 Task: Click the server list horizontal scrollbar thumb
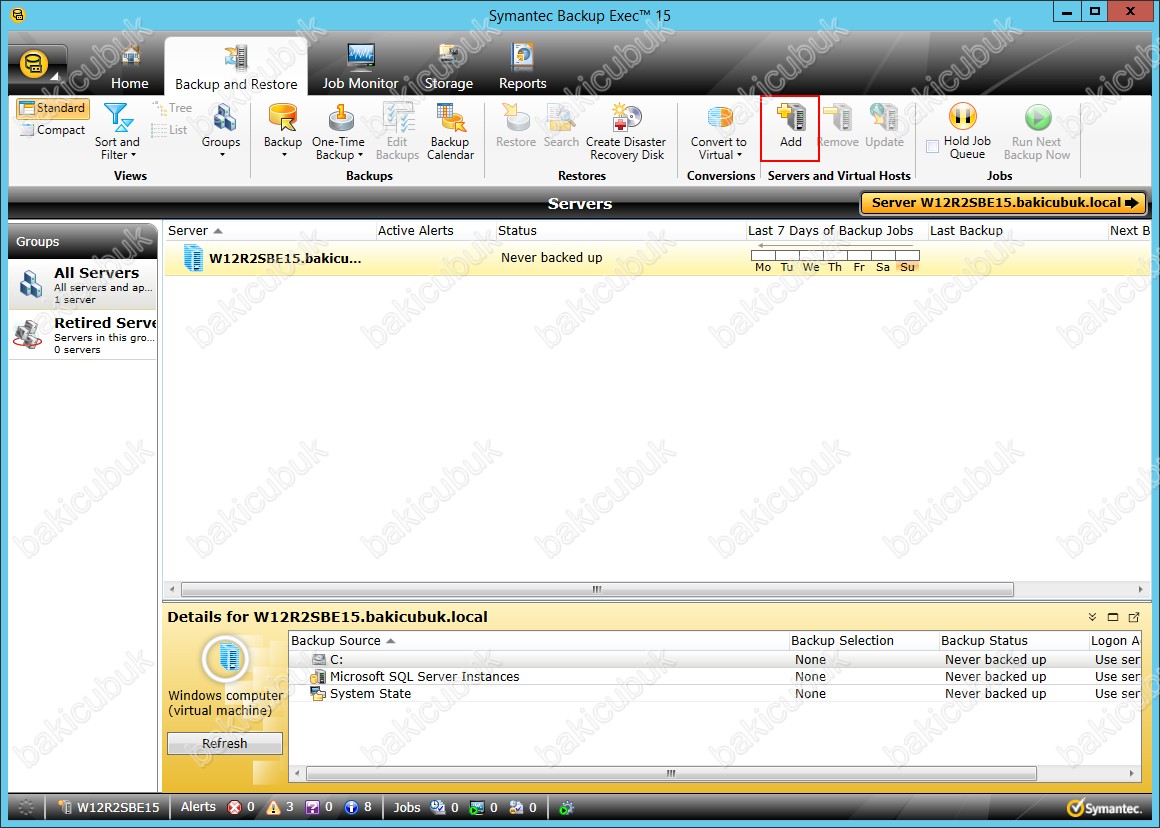597,590
